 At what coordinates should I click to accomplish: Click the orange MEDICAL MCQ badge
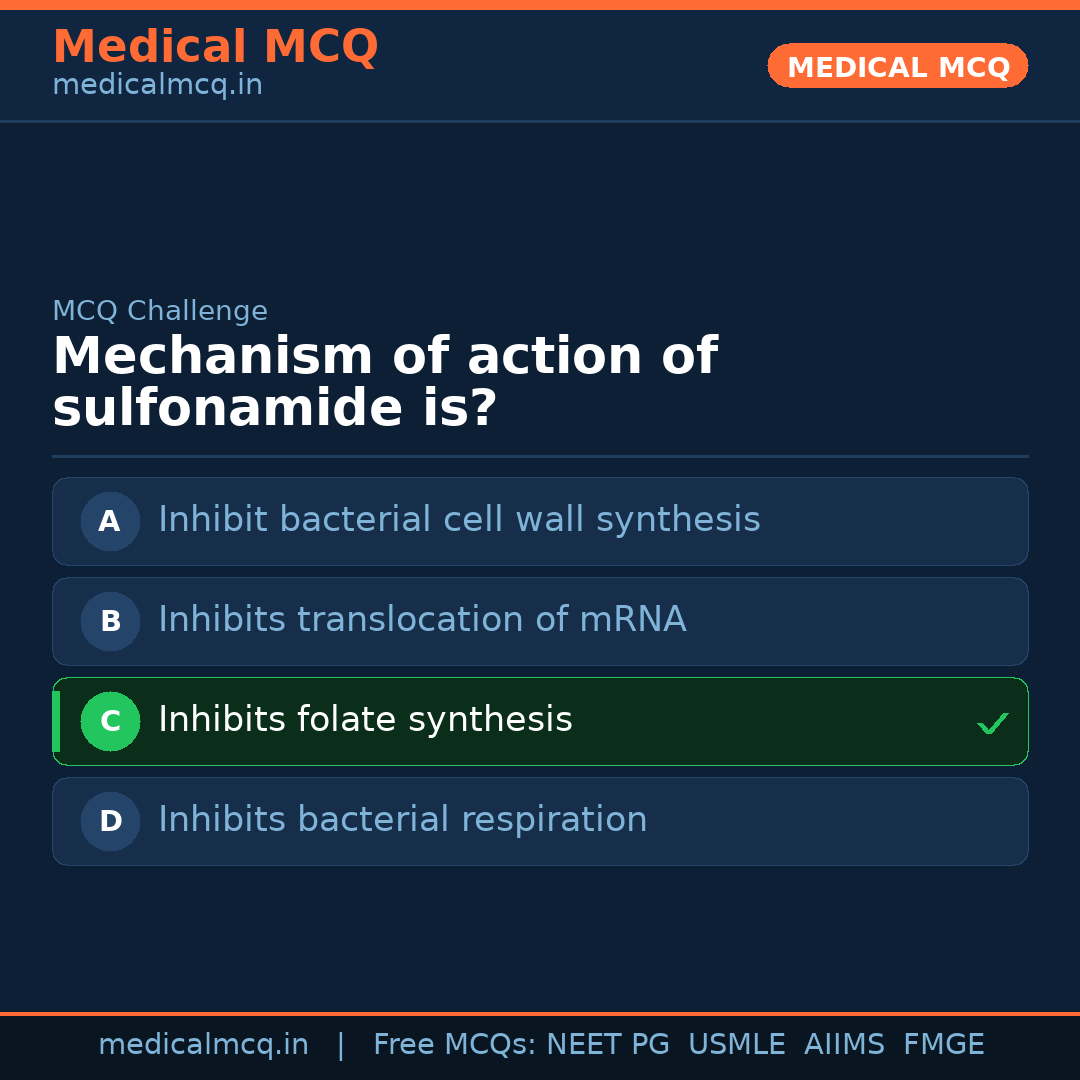coord(898,67)
